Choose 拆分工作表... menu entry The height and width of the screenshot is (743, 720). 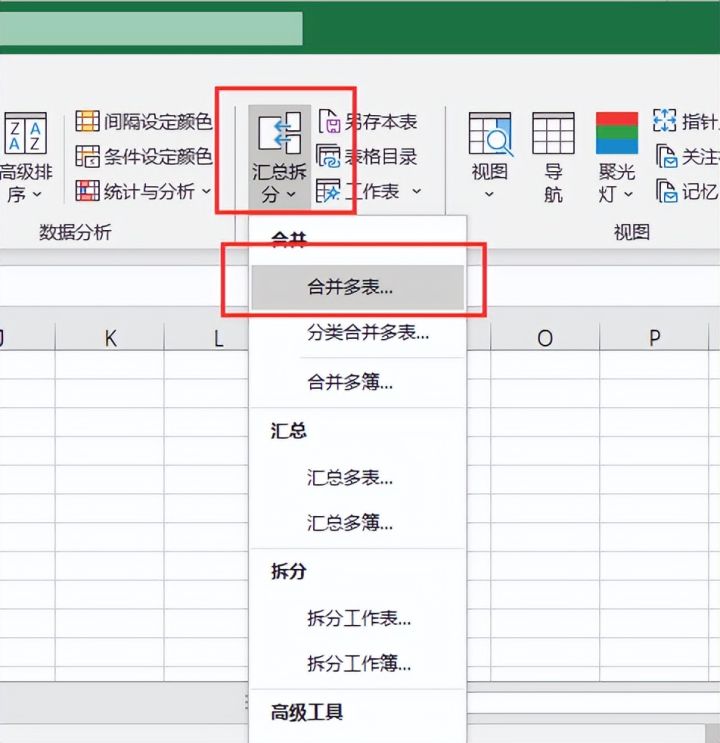pyautogui.click(x=357, y=618)
